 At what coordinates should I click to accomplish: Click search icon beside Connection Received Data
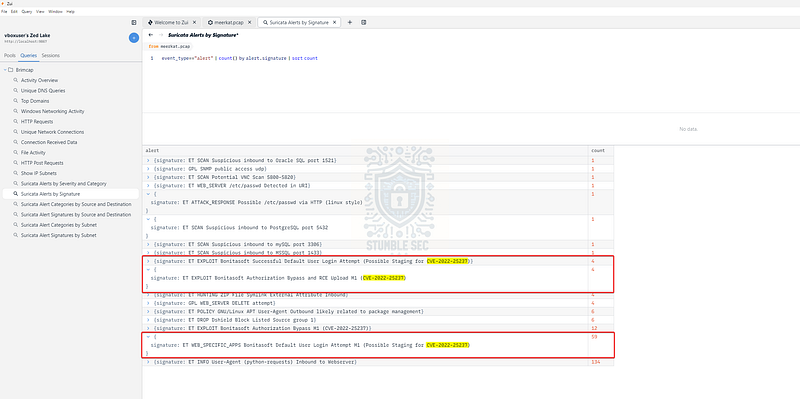16,142
